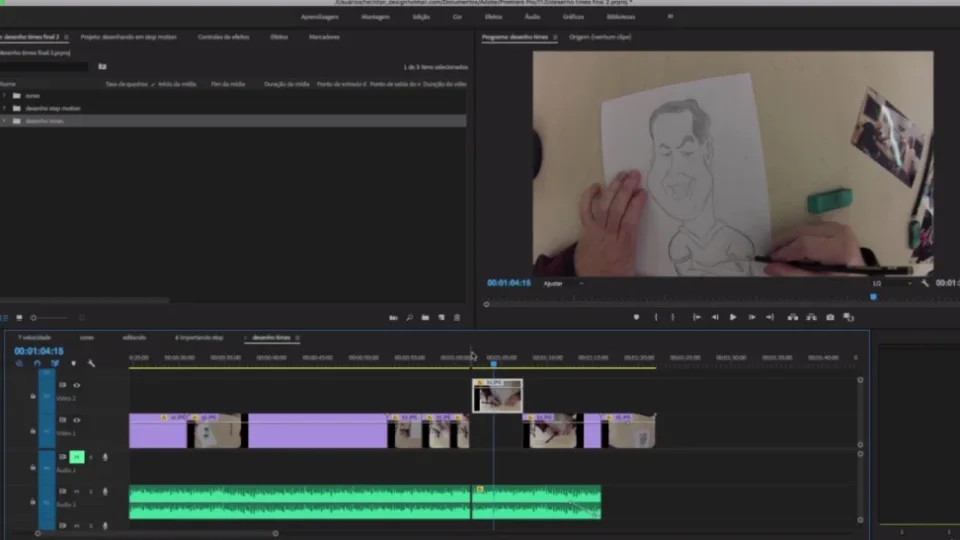Toggle insert sequences as nests button
This screenshot has width=960, height=540.
(19, 363)
